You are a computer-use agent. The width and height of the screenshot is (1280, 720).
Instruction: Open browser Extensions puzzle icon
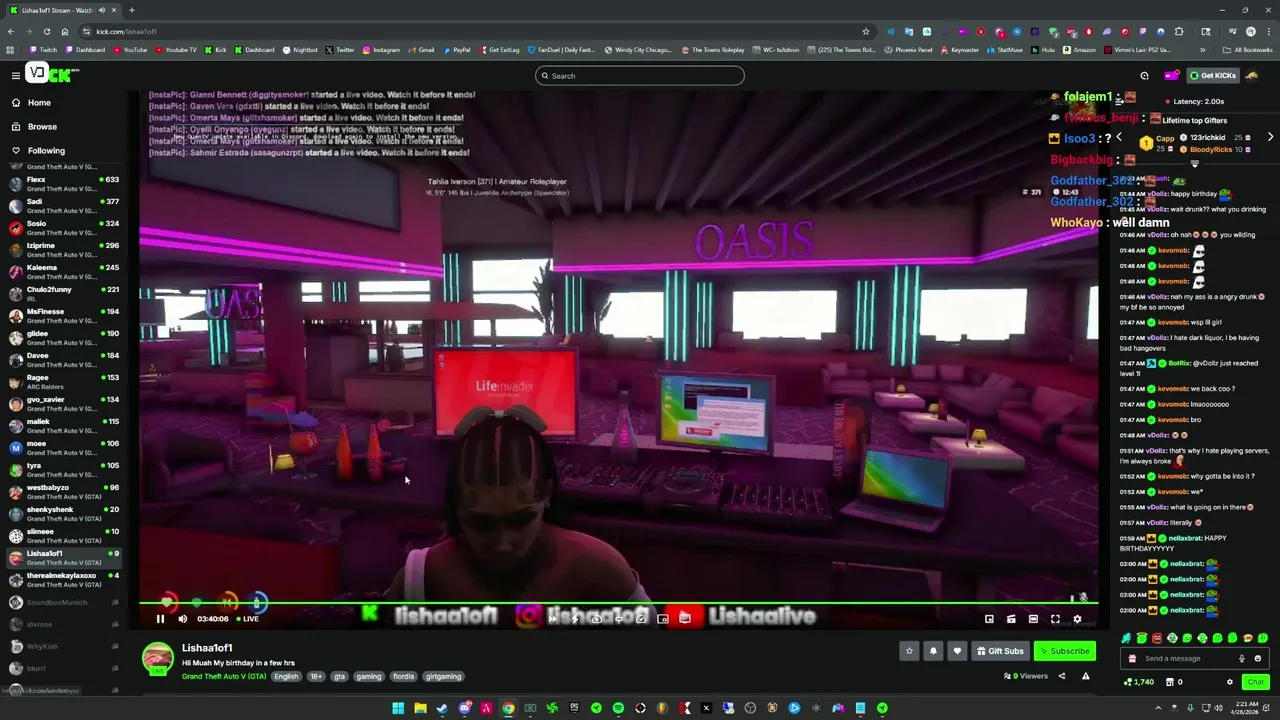pyautogui.click(x=1179, y=31)
